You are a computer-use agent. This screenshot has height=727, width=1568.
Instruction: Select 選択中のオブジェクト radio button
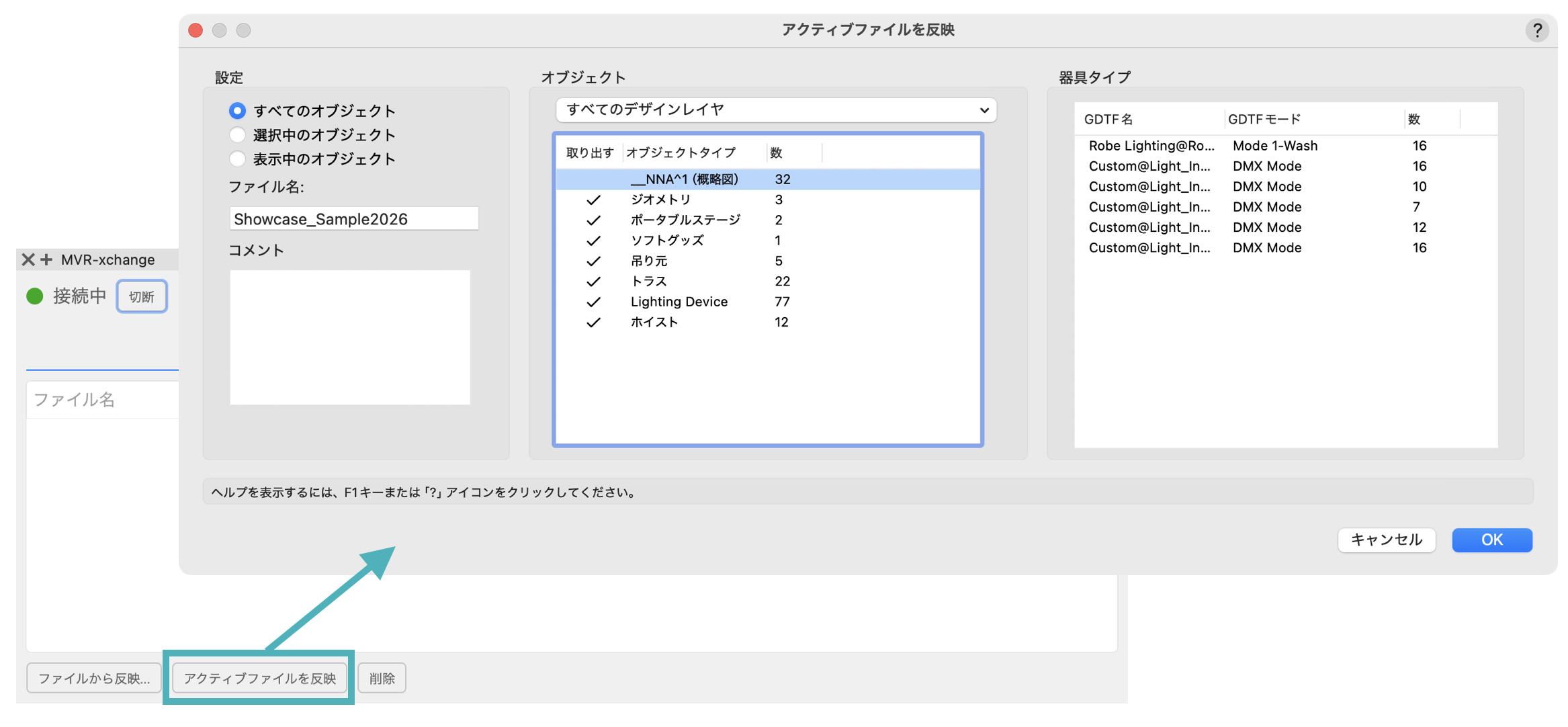pos(237,134)
